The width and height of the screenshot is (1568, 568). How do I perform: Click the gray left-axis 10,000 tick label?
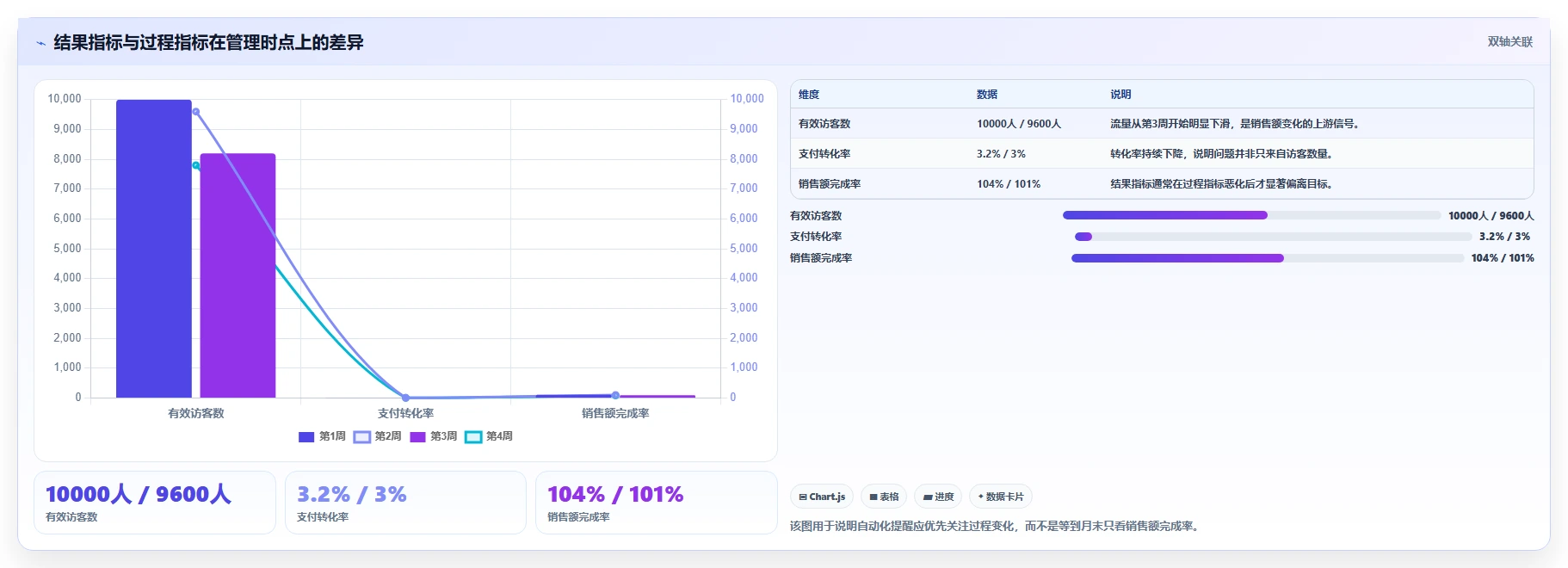pos(65,99)
